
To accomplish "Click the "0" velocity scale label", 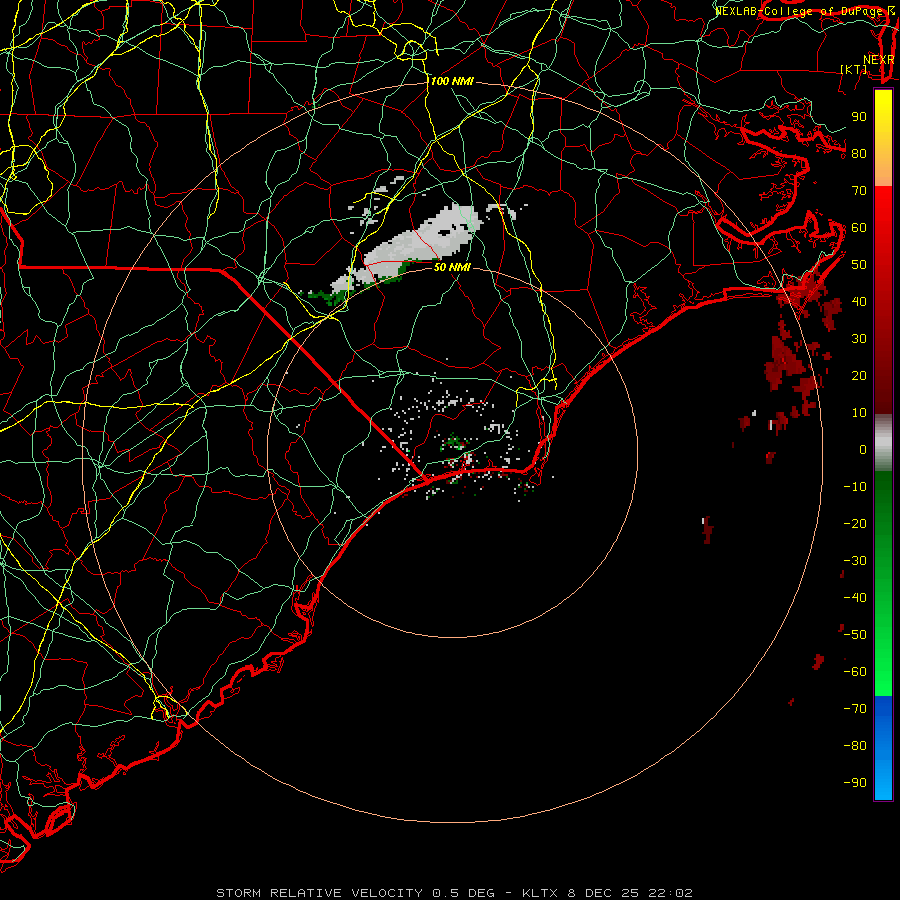I will pyautogui.click(x=863, y=450).
